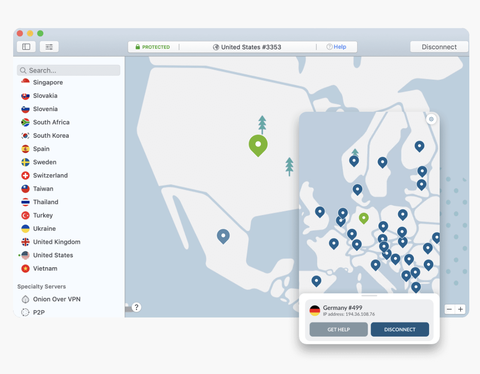Click Taiwan in the country list
The height and width of the screenshot is (374, 480).
tap(43, 189)
